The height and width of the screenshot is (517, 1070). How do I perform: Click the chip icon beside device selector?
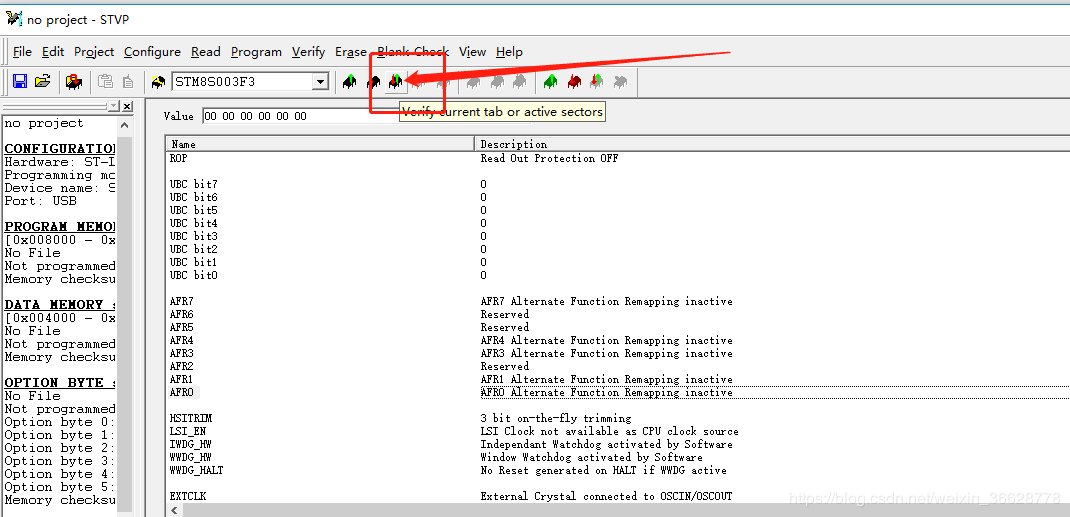point(158,82)
